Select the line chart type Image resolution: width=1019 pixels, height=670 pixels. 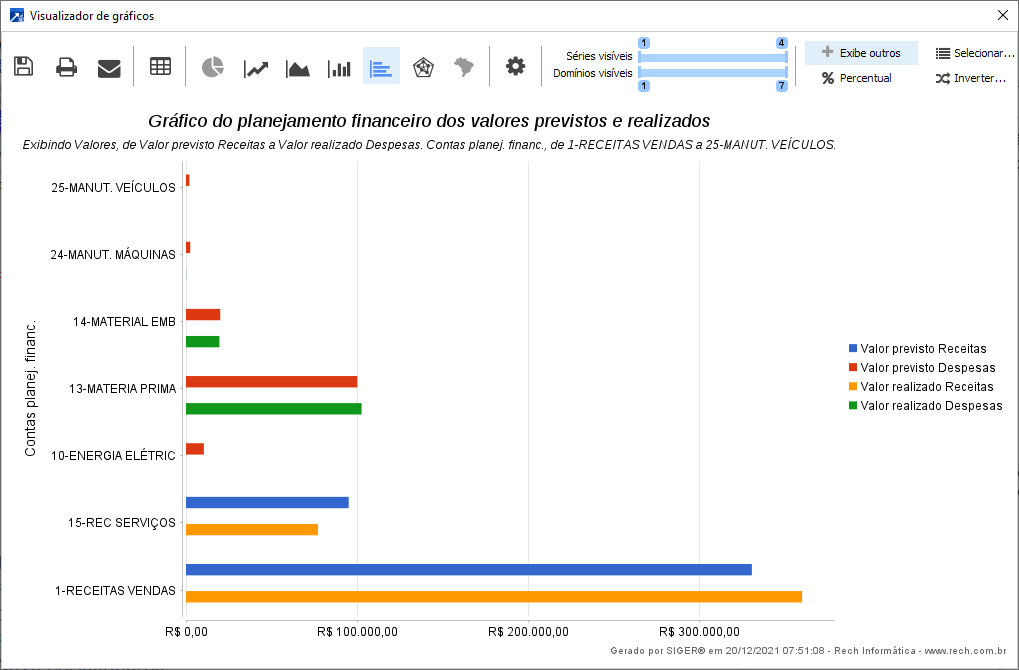(x=256, y=67)
